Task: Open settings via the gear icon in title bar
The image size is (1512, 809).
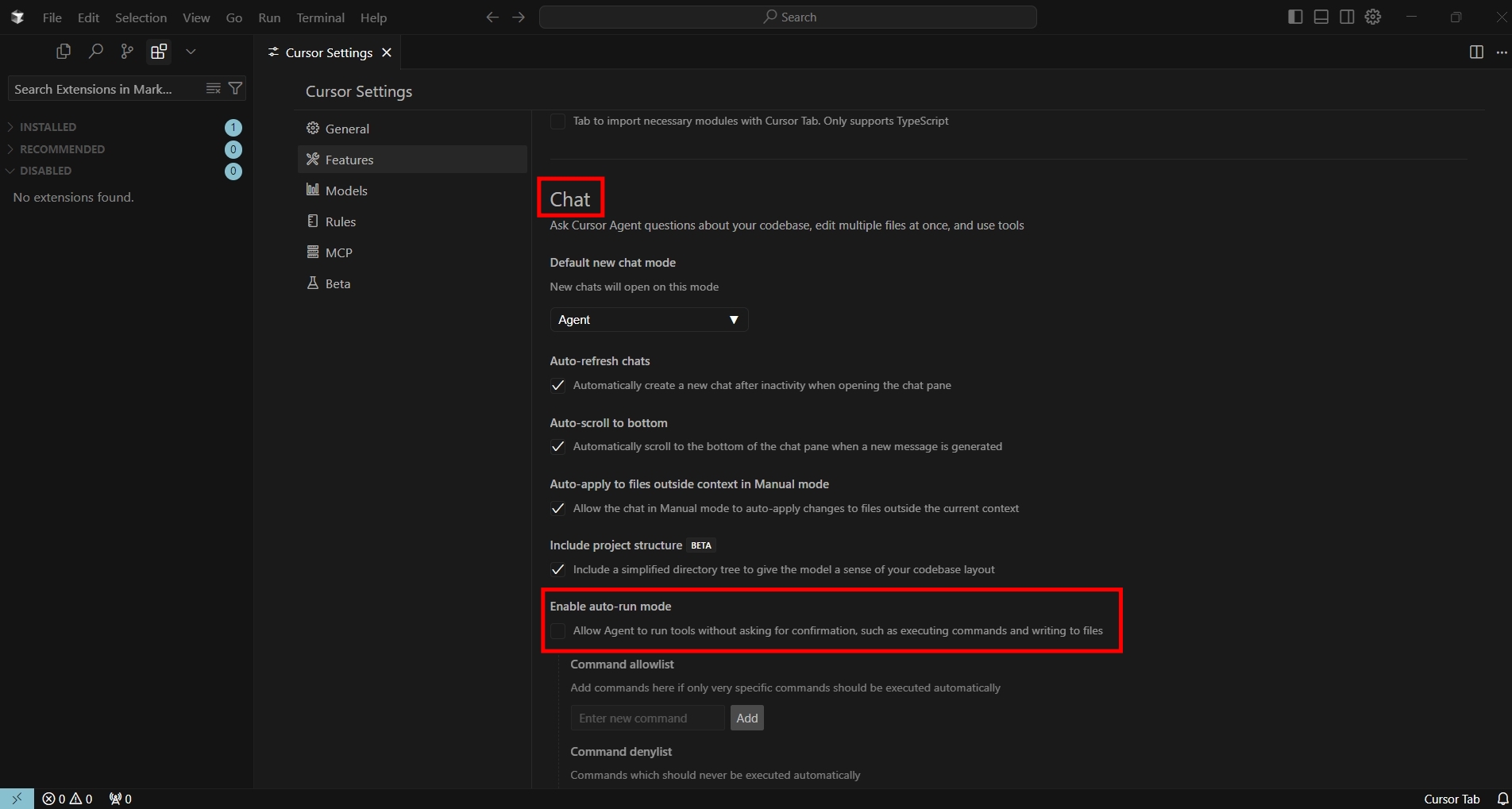Action: pos(1373,17)
